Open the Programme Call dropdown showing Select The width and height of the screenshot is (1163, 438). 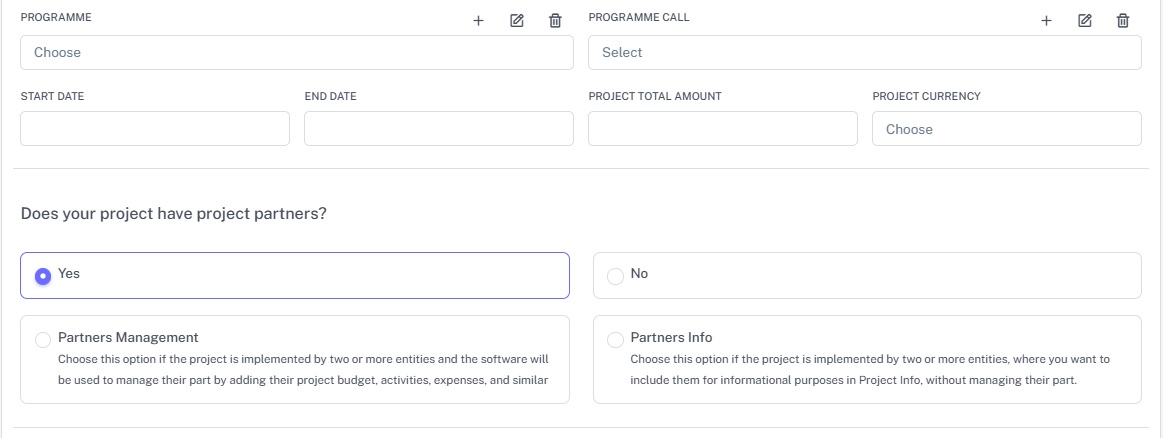coord(865,53)
